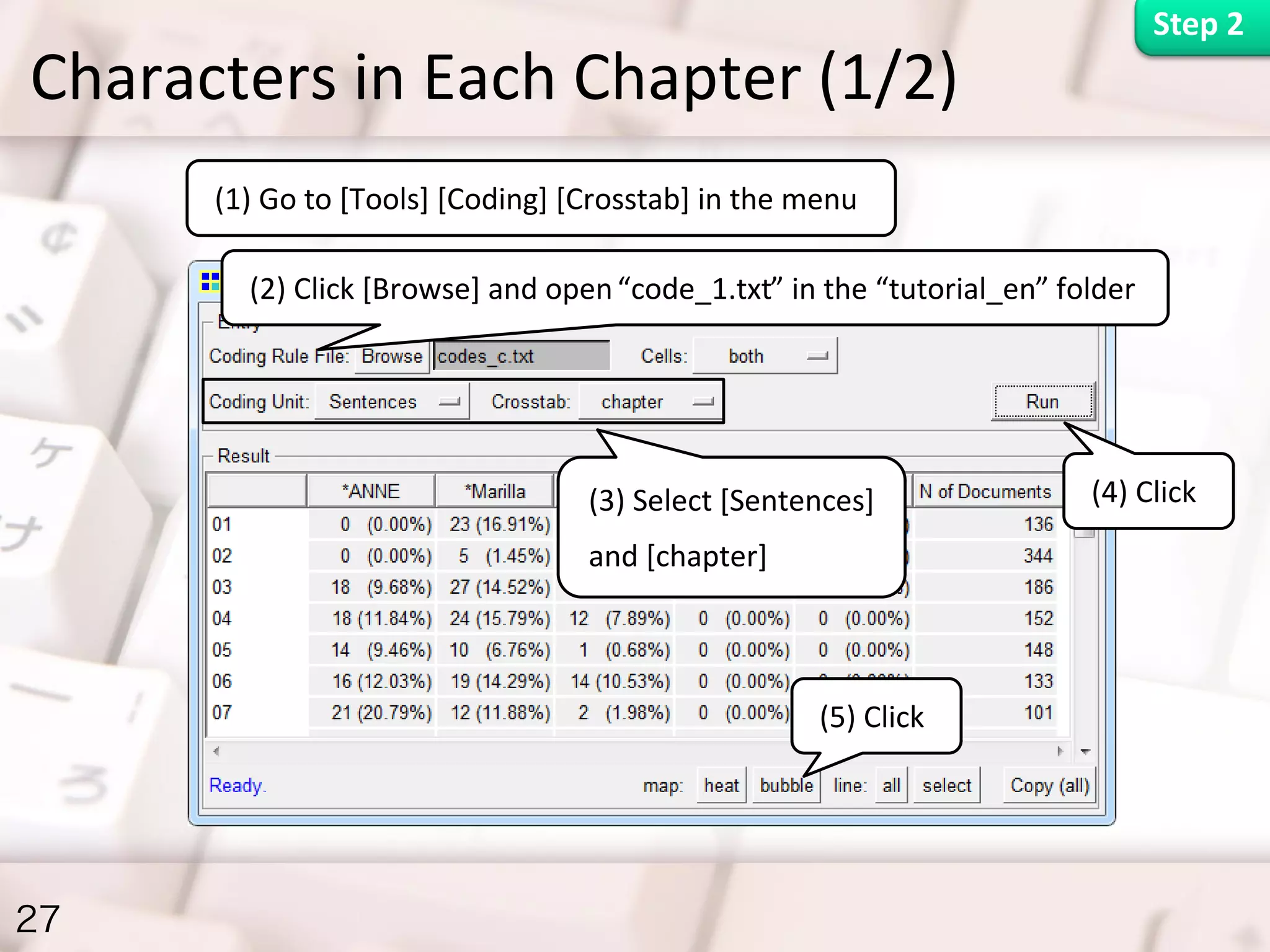Click the *Marilla column header
The width and height of the screenshot is (1270, 952).
click(x=495, y=491)
